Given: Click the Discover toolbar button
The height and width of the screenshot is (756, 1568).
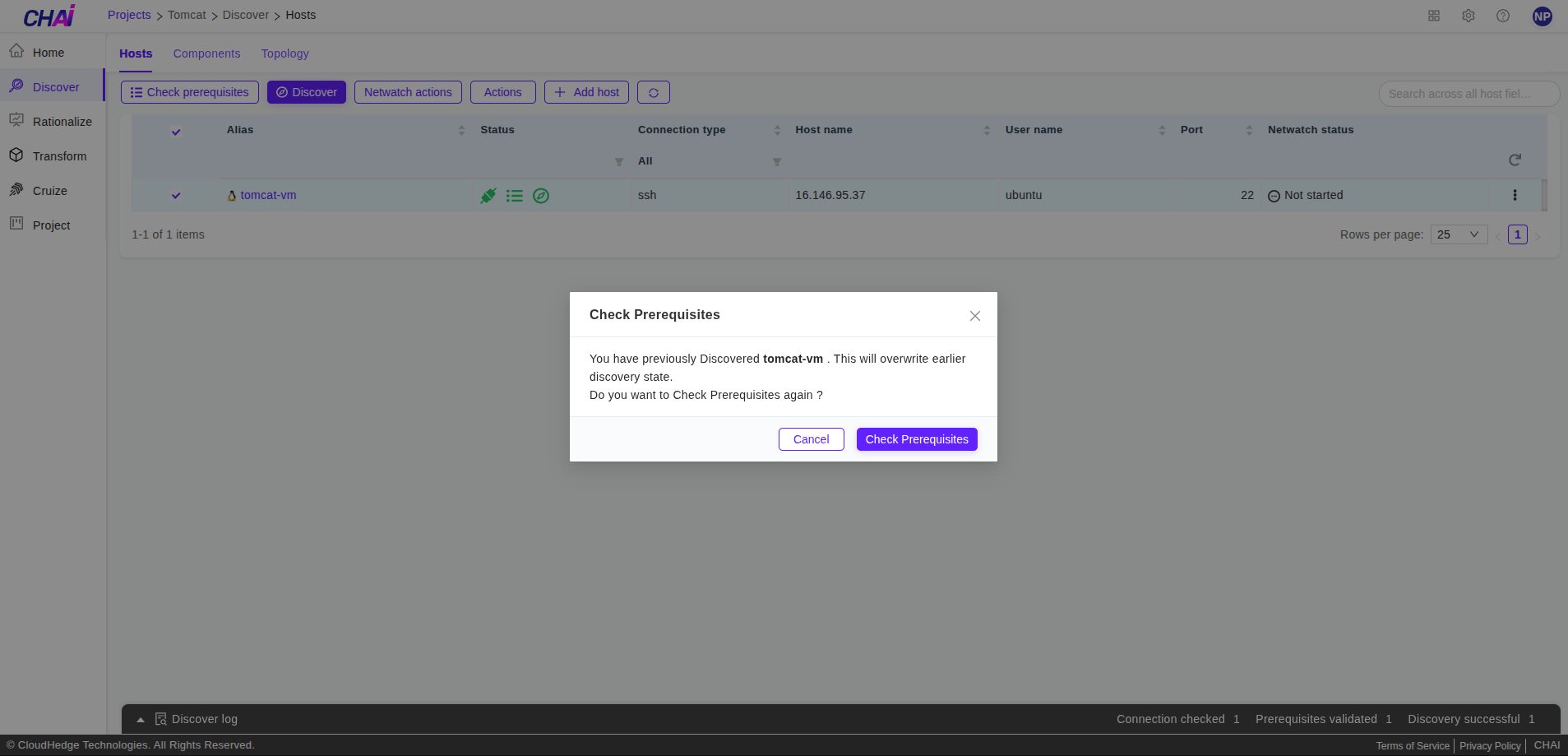Looking at the screenshot, I should pos(307,92).
